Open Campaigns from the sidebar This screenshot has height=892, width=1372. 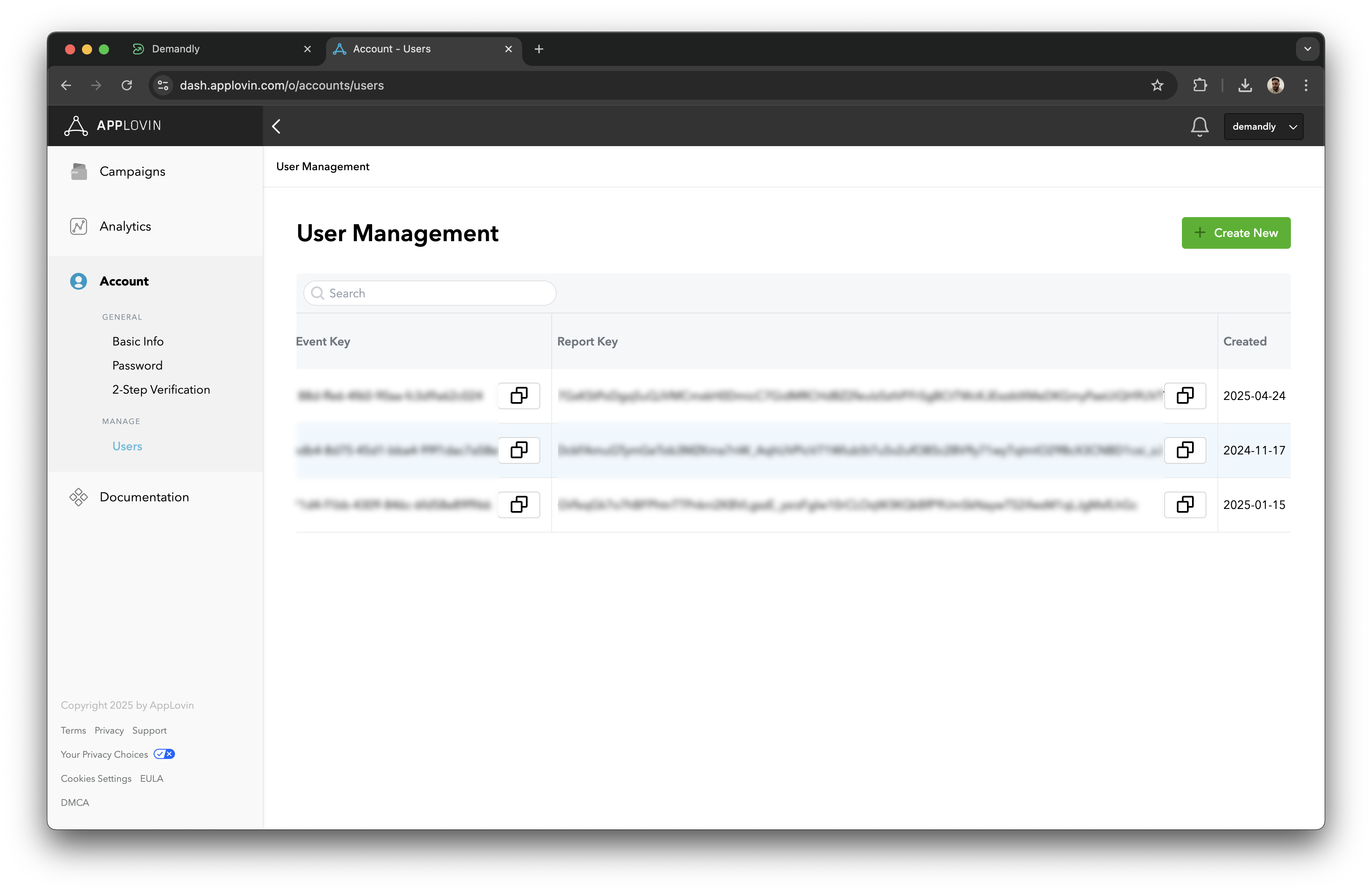132,172
